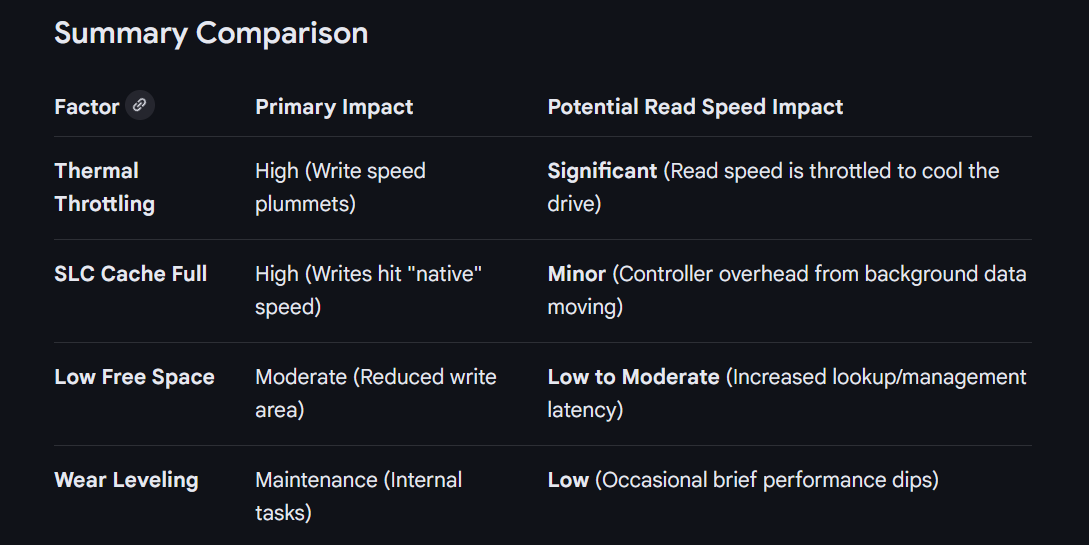The height and width of the screenshot is (545, 1089).
Task: Click the bold word Minor
Action: point(576,274)
